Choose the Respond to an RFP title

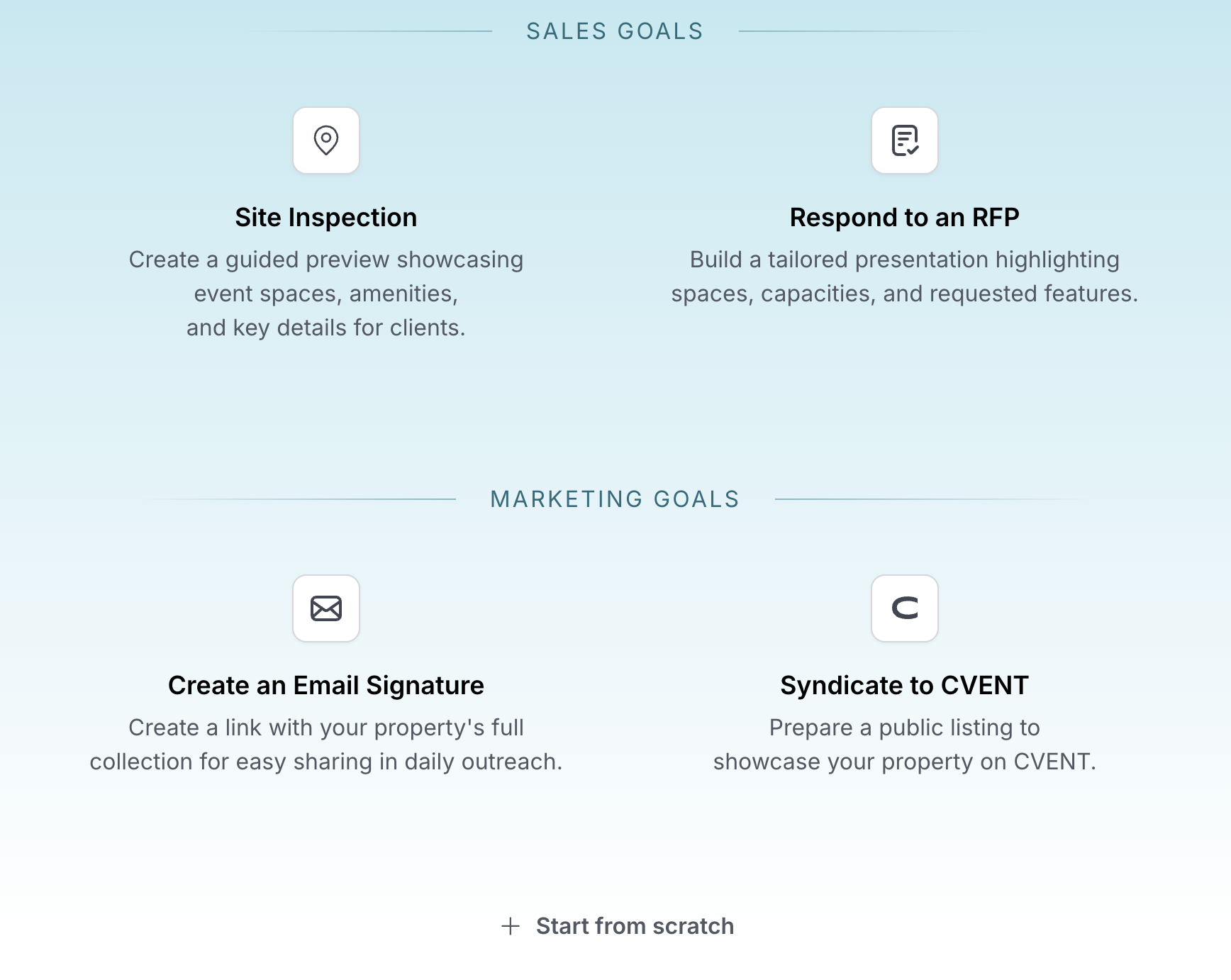[x=905, y=218]
